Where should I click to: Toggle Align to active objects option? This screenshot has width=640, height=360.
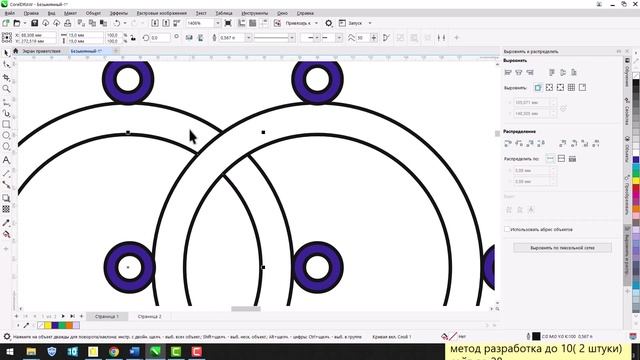(x=538, y=87)
